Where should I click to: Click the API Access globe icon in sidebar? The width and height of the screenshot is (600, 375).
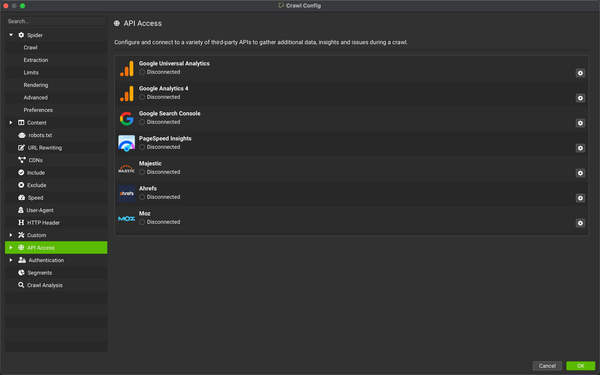(x=21, y=248)
